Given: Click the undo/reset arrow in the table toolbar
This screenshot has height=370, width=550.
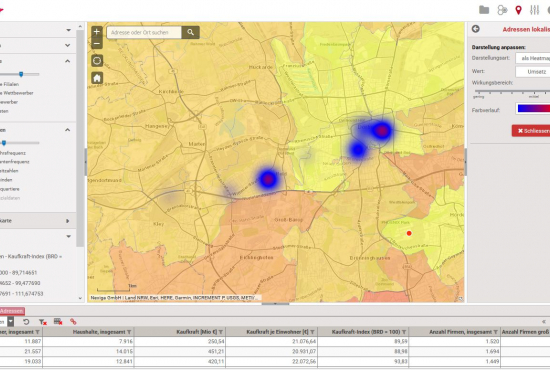Looking at the screenshot, I should tap(26, 322).
